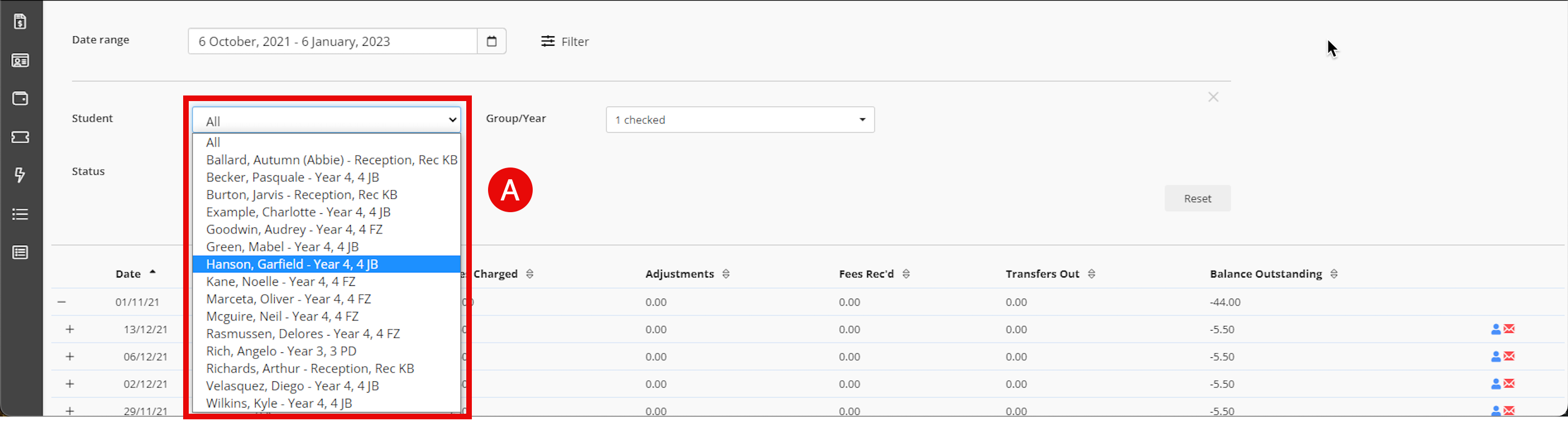
Task: Click the blue person icon for 13/12/21
Action: point(1495,330)
